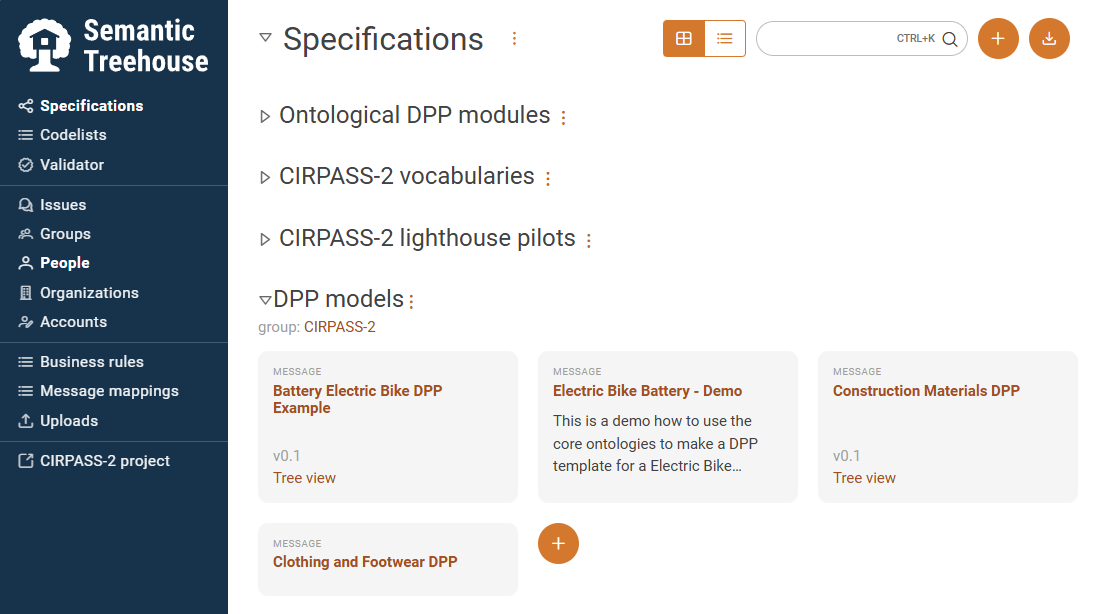The image size is (1115, 614).
Task: Open Tree view of Battery Electric Bike DPP
Action: (304, 478)
